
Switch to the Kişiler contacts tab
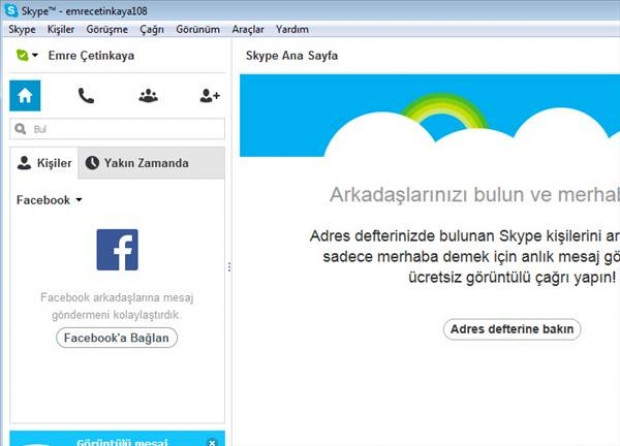(x=44, y=163)
